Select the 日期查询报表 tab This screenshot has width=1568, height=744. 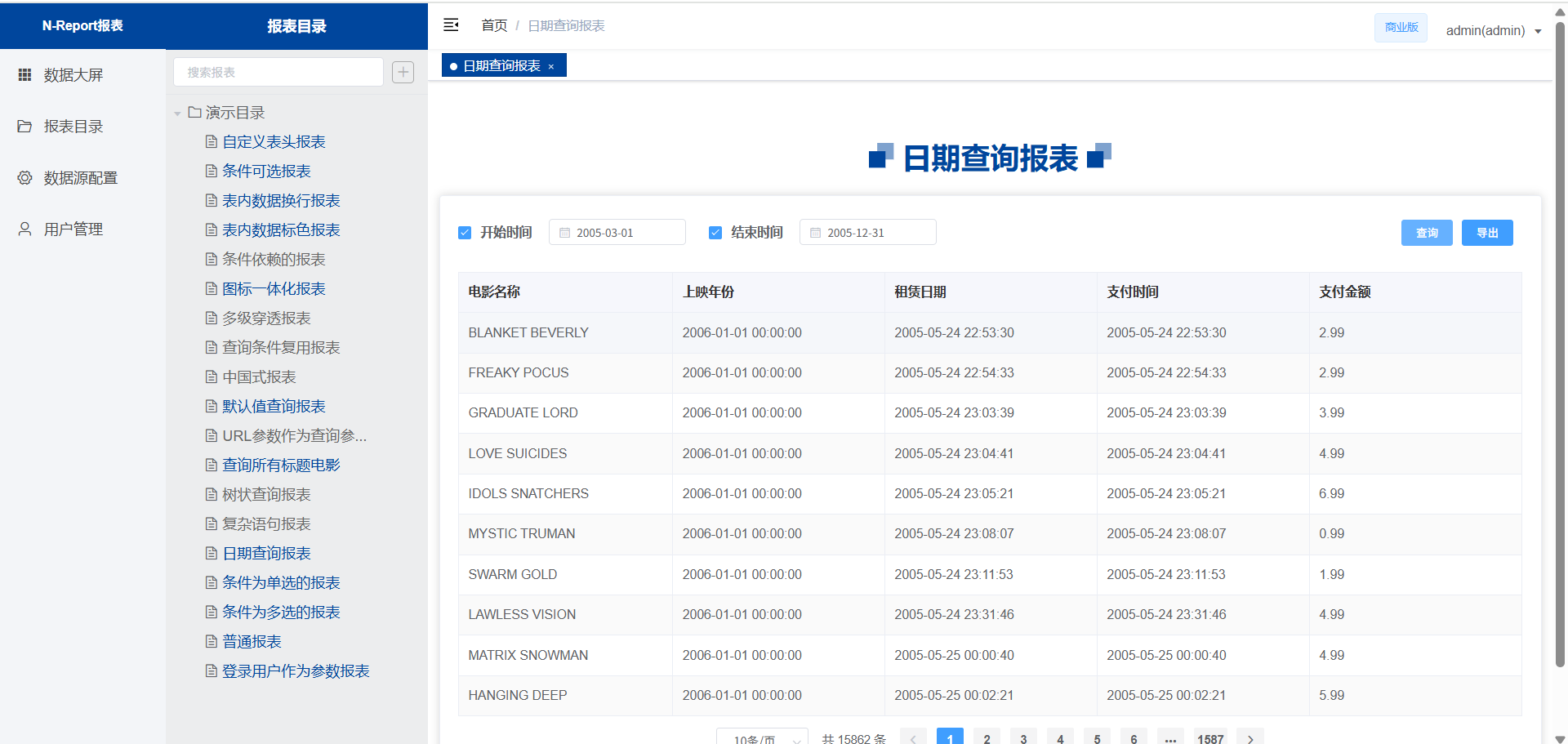point(501,66)
